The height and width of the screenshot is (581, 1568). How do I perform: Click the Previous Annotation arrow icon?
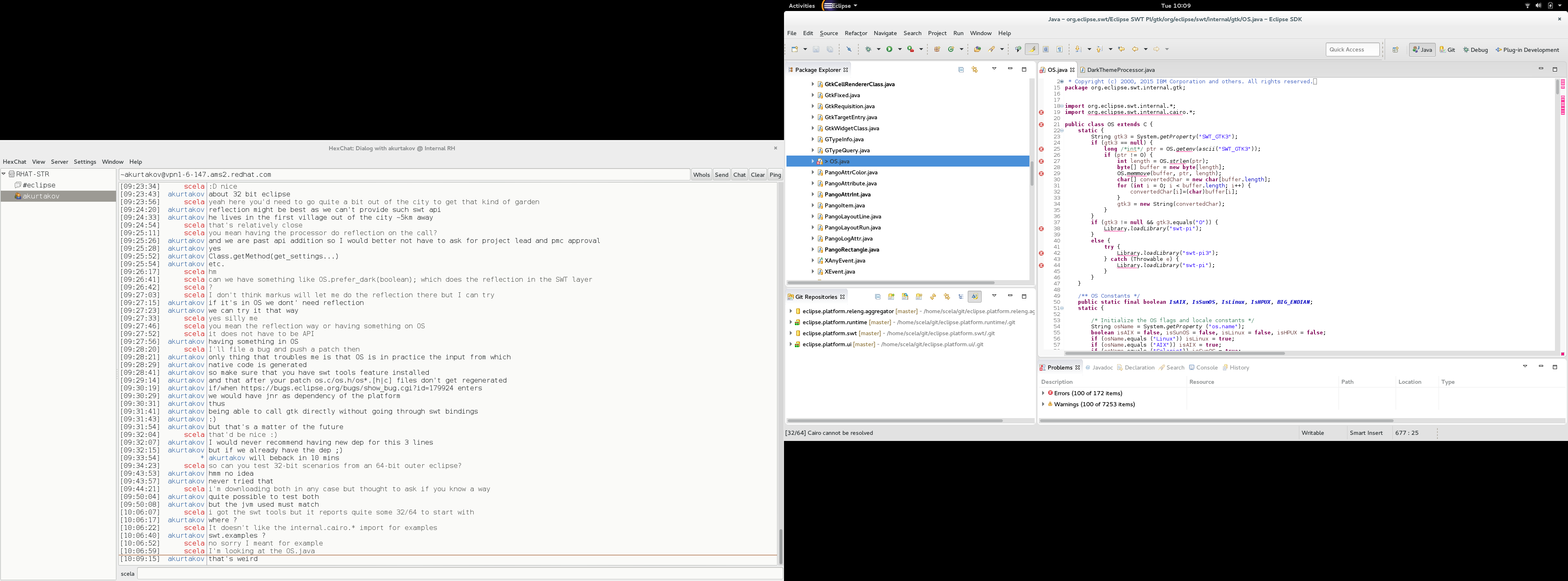click(1099, 49)
